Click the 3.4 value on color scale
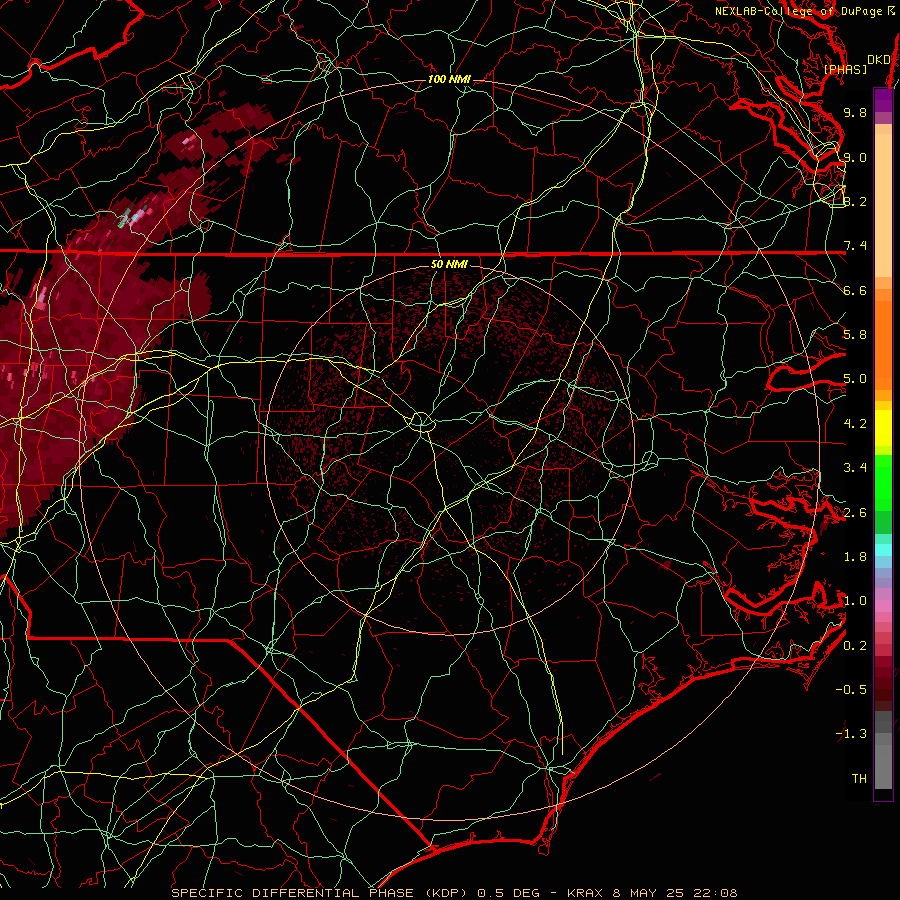Image resolution: width=900 pixels, height=900 pixels. point(855,468)
